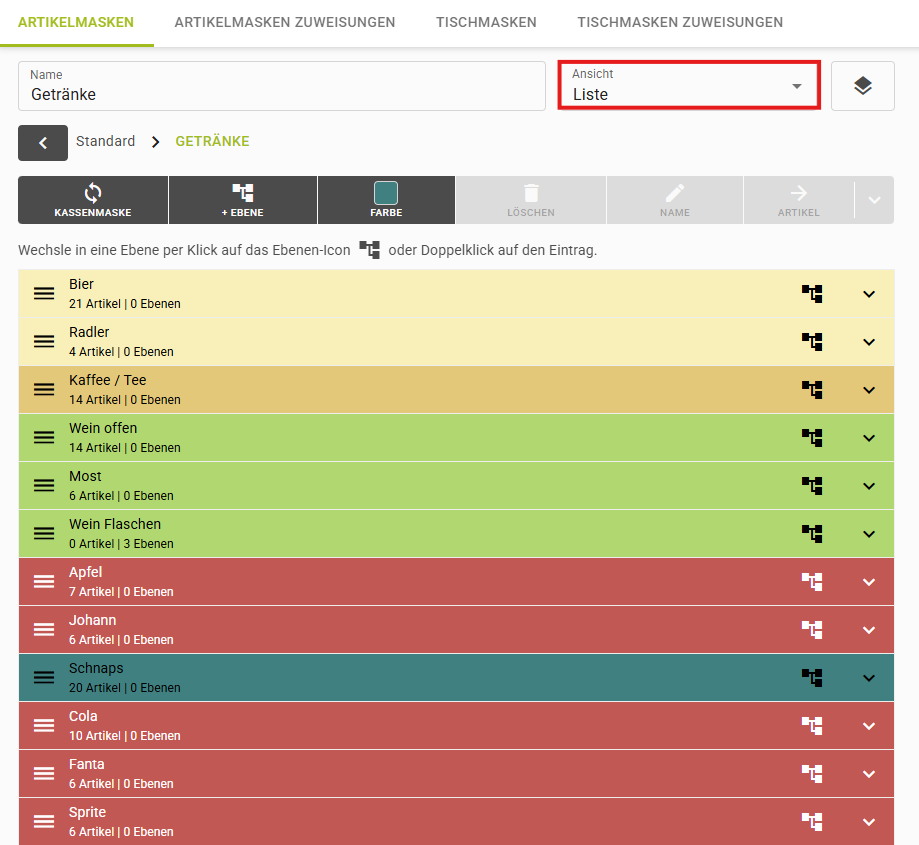919x845 pixels.
Task: Open the level icon for Bier
Action: (x=812, y=294)
